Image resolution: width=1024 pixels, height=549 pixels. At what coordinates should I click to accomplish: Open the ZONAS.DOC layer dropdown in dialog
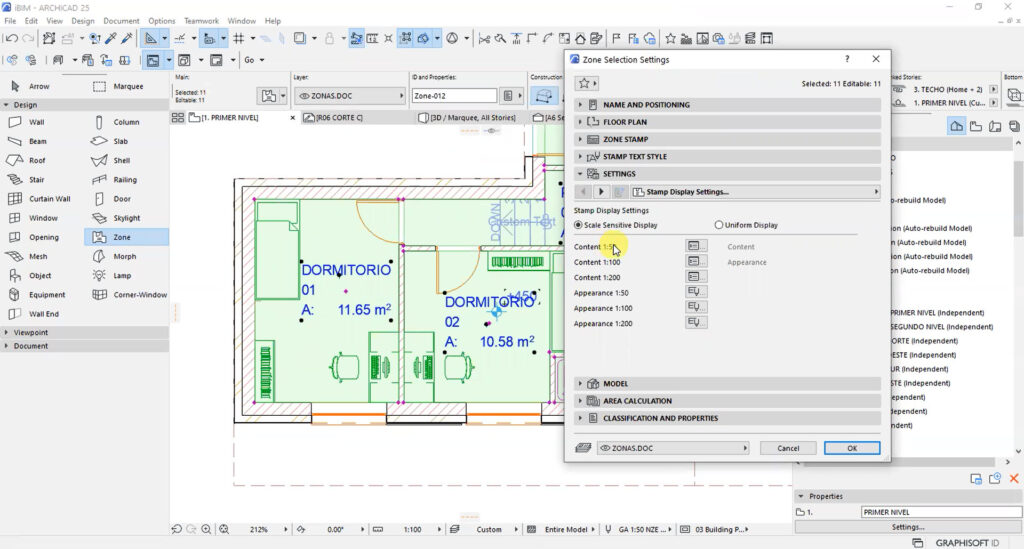[x=673, y=448]
